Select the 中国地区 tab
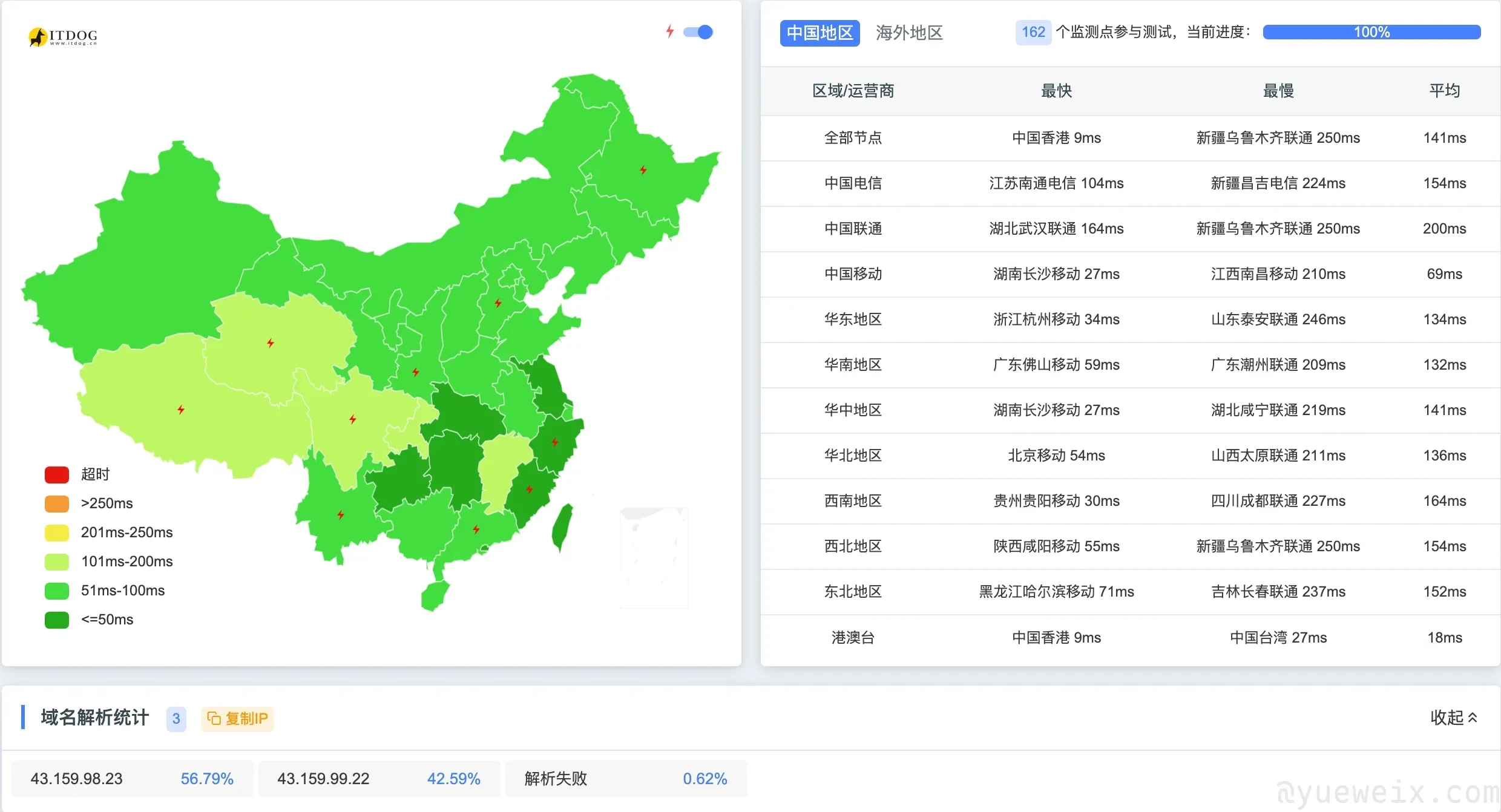 [x=819, y=33]
